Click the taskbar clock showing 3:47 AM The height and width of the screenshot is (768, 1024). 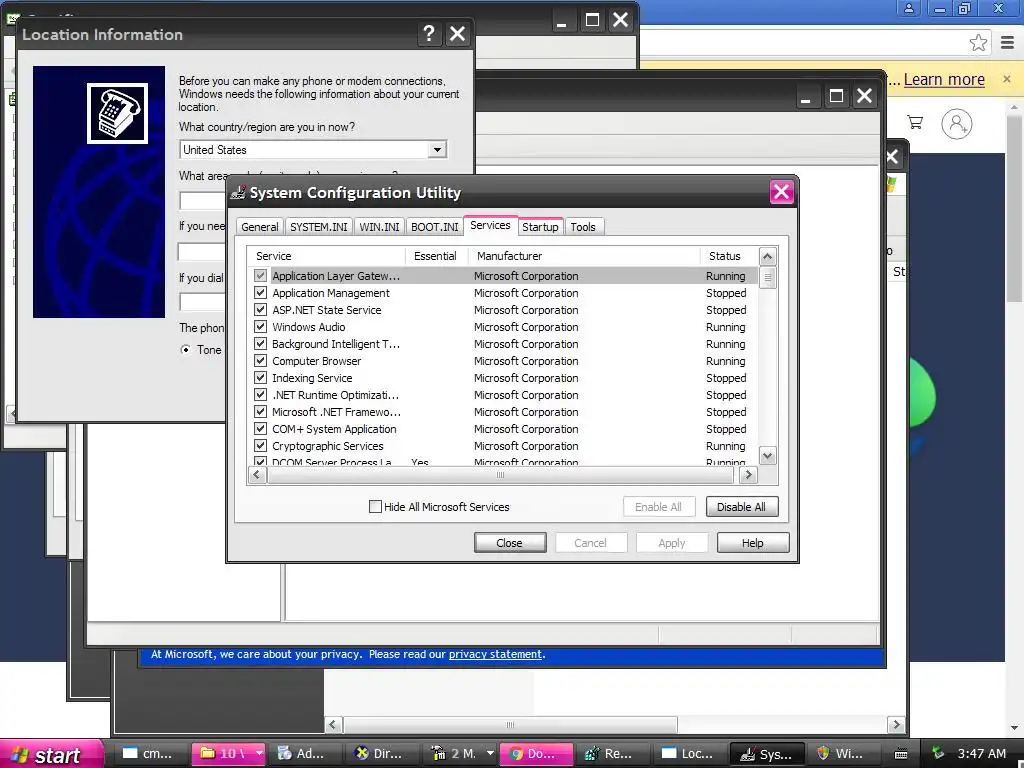click(x=982, y=753)
